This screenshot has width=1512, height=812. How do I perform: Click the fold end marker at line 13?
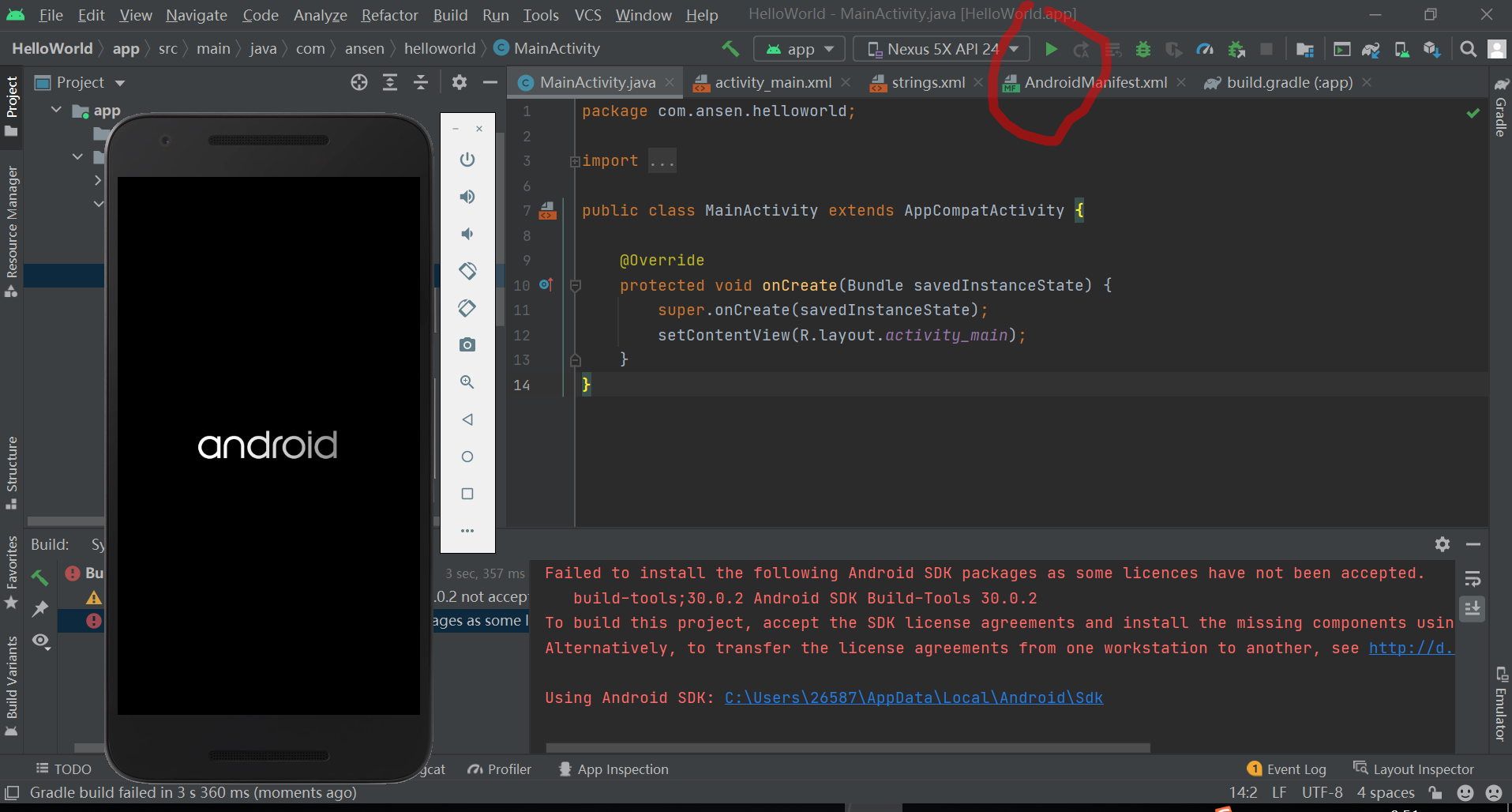576,360
